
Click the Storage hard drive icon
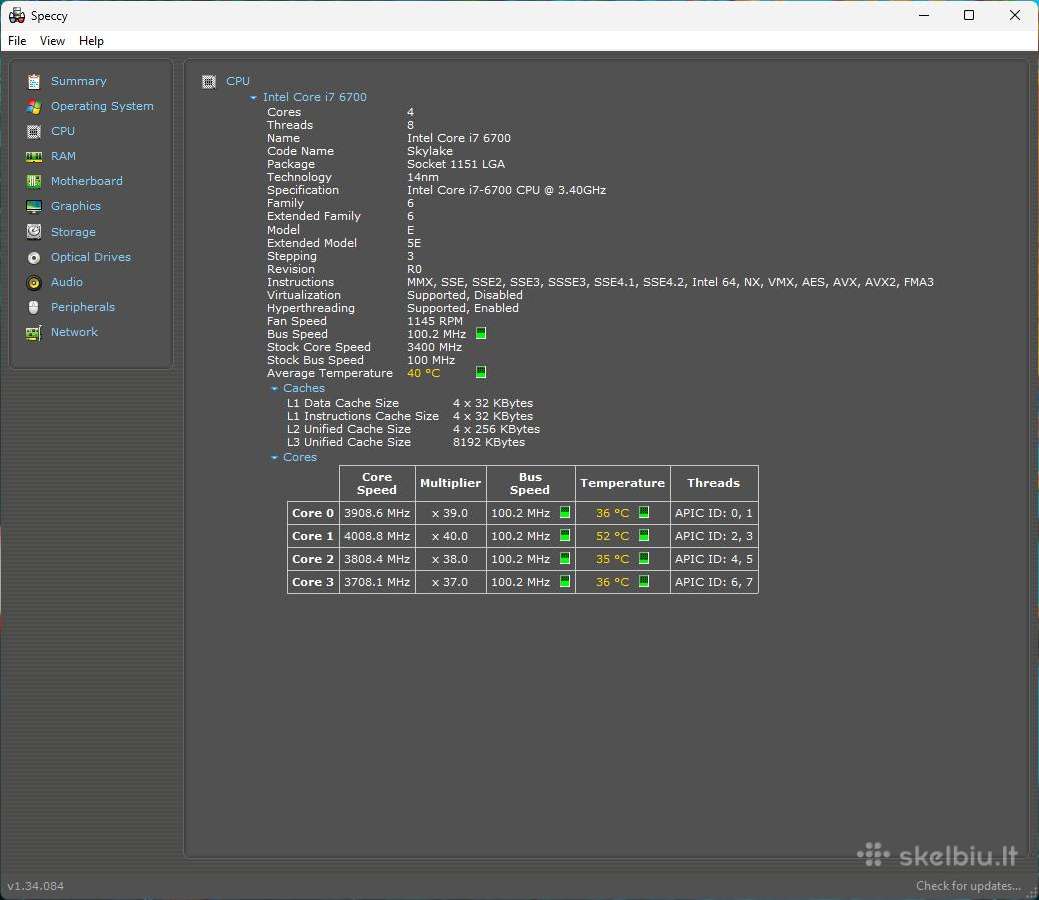pos(34,232)
